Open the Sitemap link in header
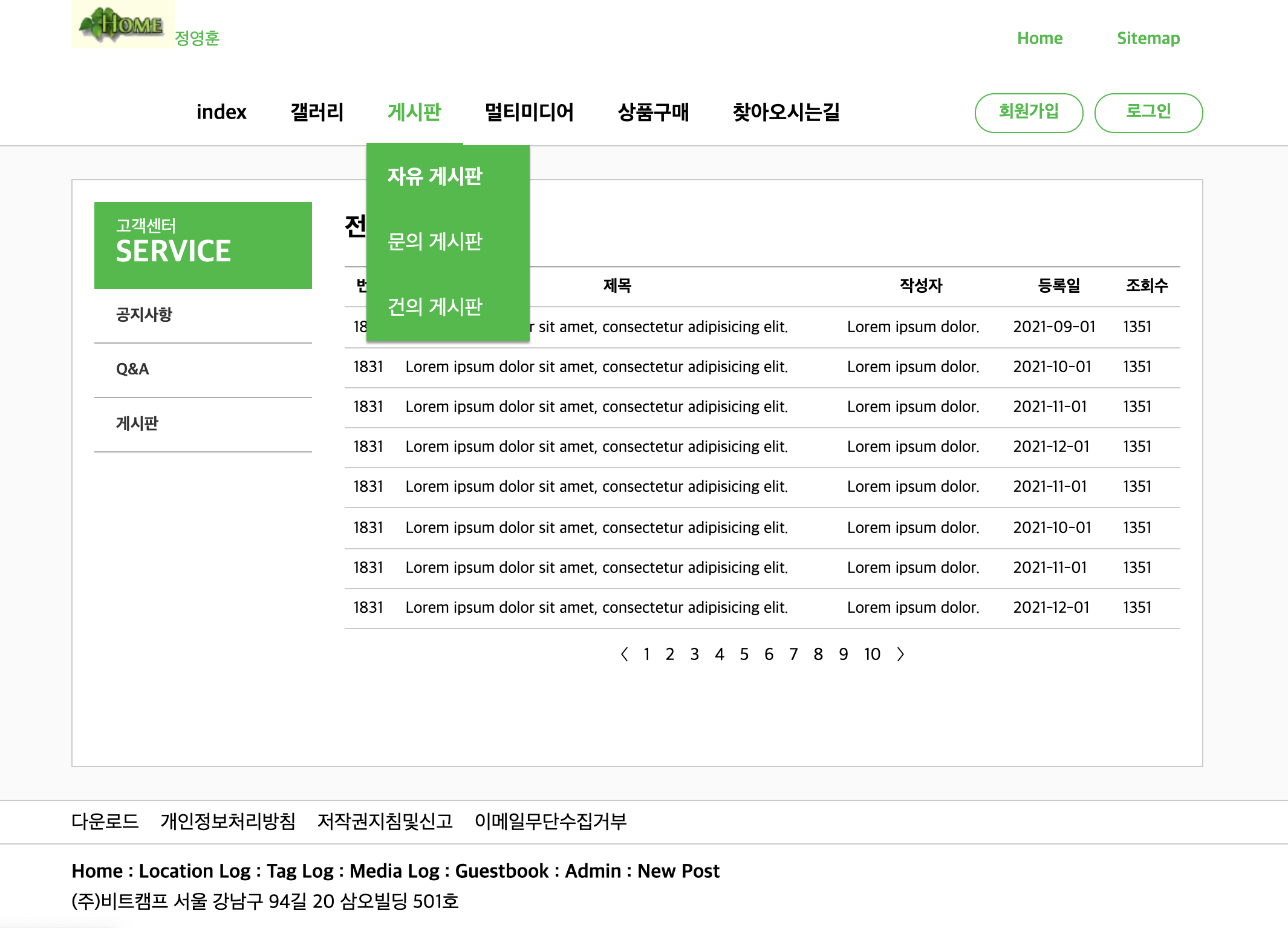 (1148, 38)
